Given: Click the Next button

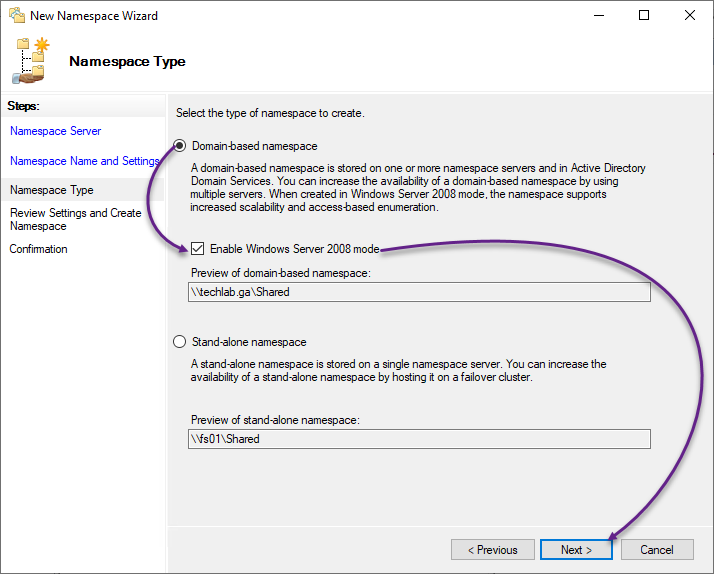Looking at the screenshot, I should coord(576,549).
